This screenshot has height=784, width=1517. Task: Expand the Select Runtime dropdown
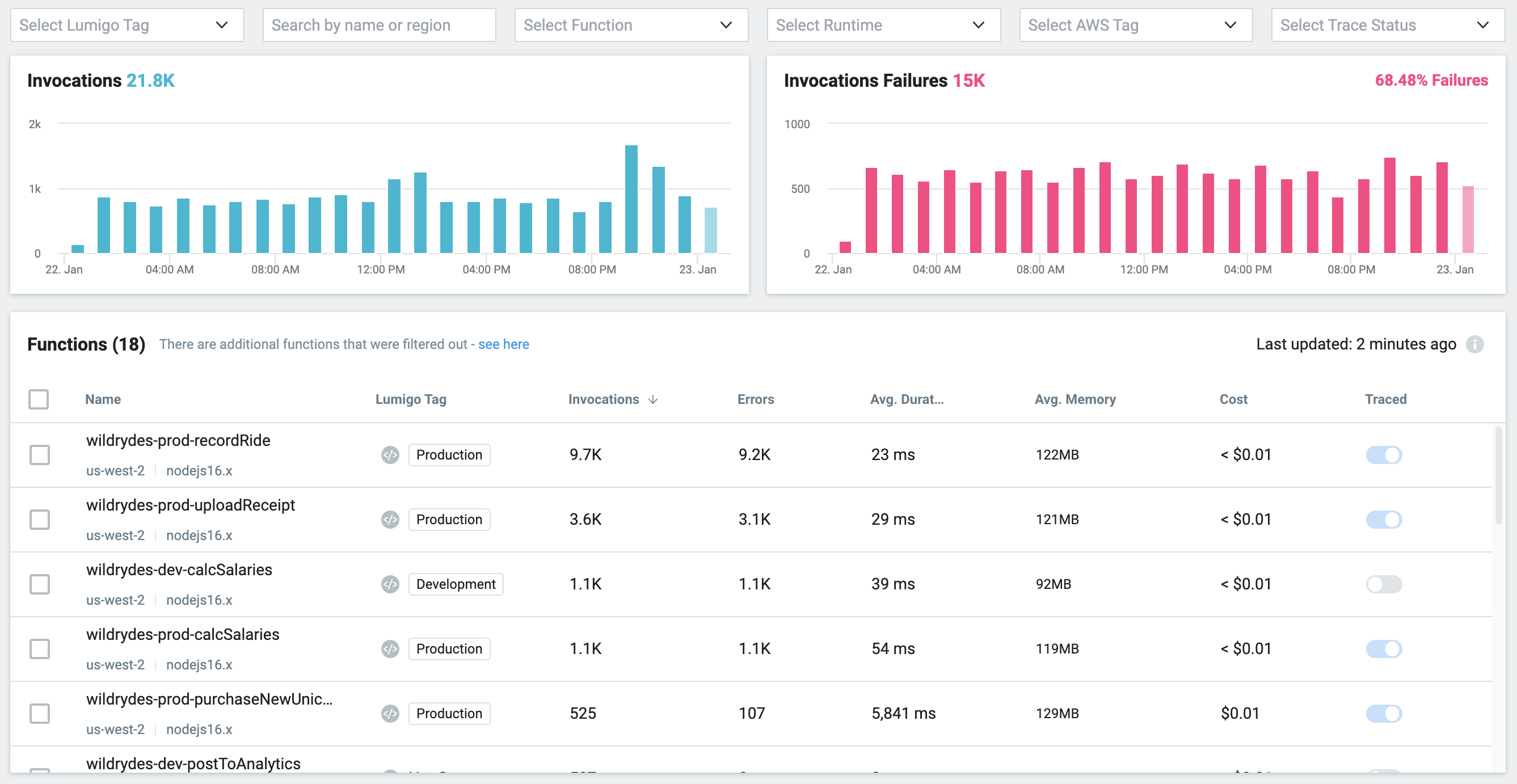coord(883,26)
